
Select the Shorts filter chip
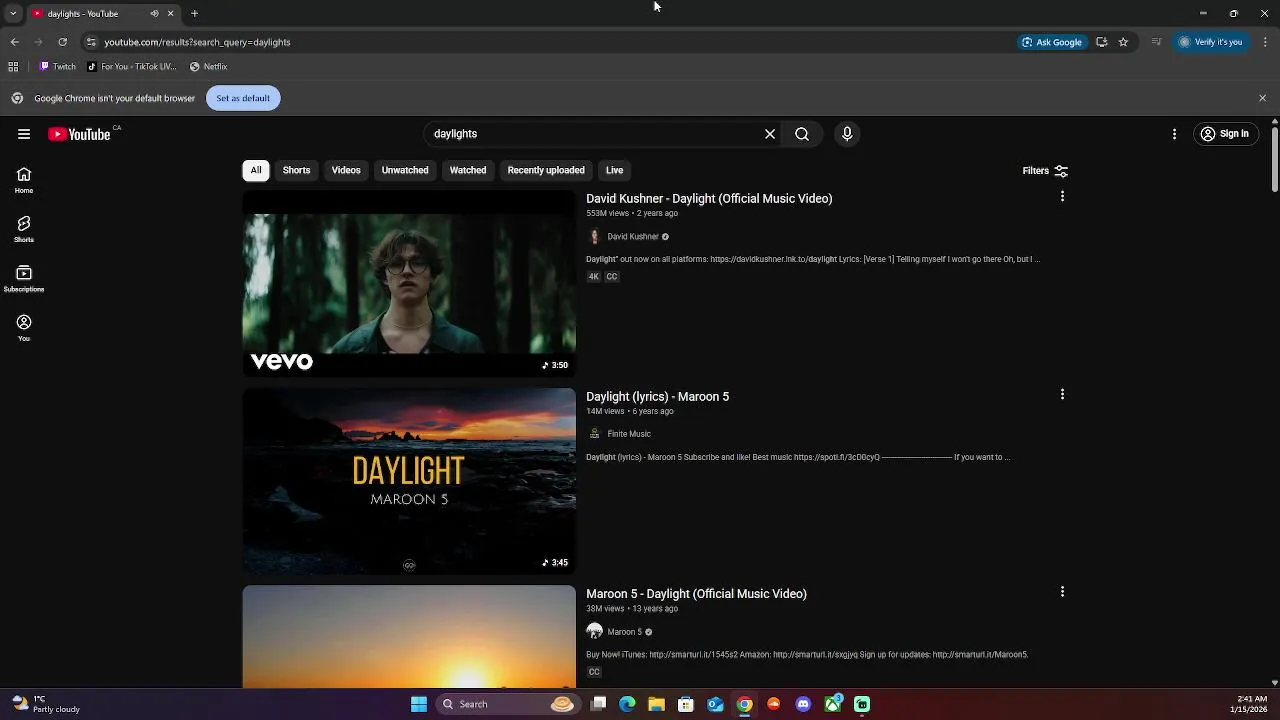pos(296,170)
